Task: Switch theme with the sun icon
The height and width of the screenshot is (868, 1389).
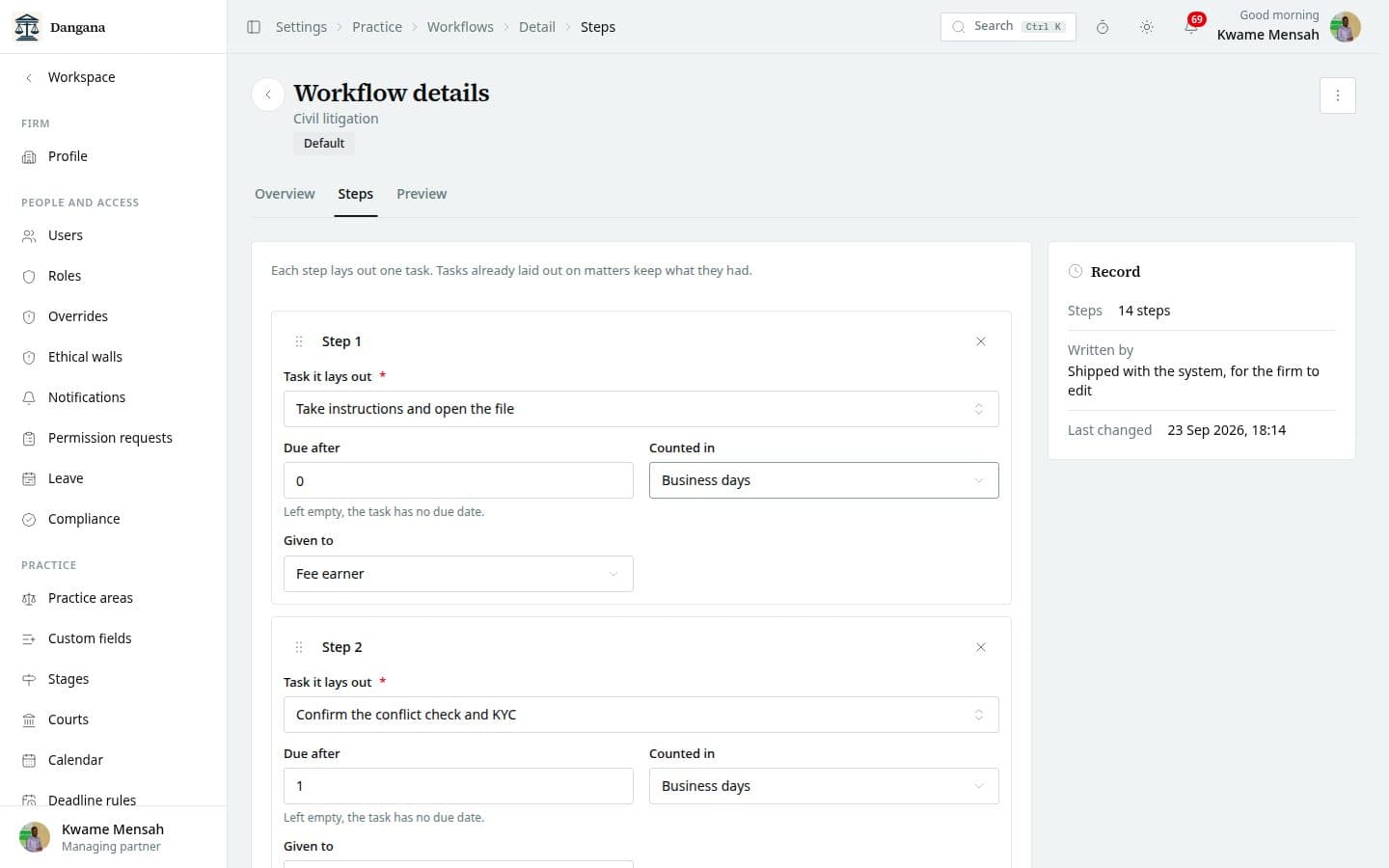Action: click(x=1147, y=27)
